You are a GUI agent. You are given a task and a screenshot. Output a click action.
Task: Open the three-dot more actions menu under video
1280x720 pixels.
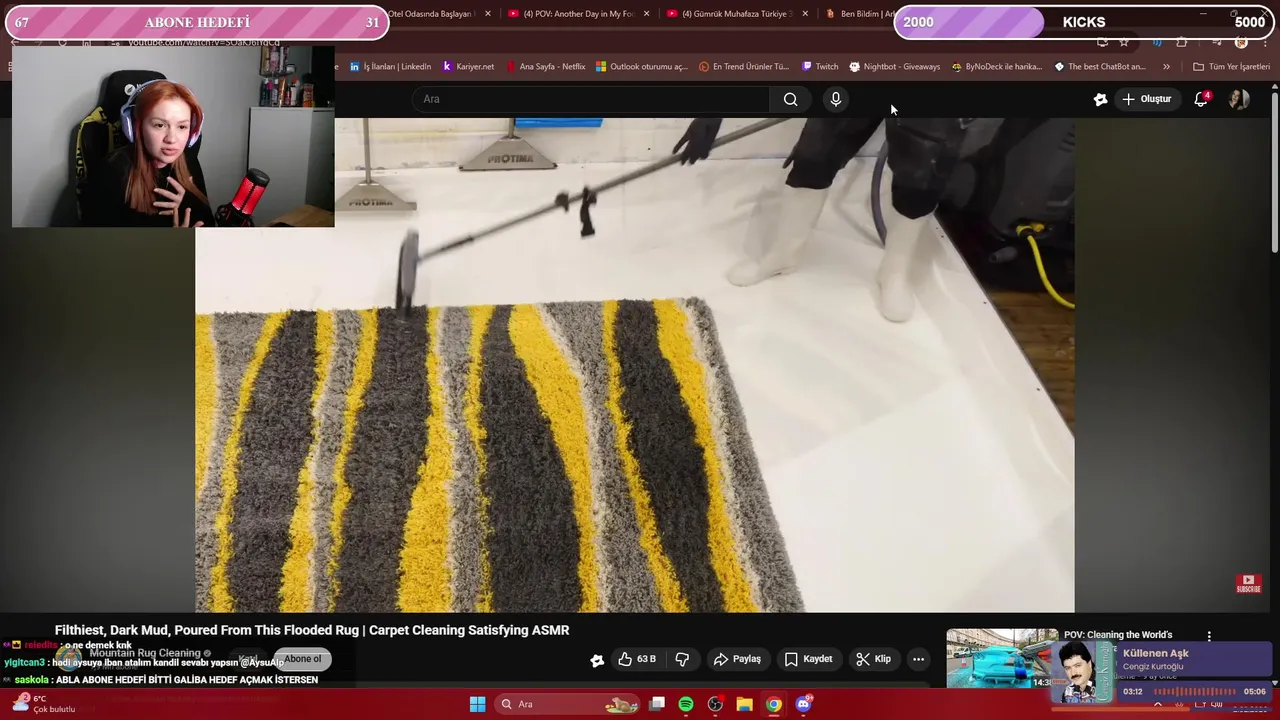point(918,659)
